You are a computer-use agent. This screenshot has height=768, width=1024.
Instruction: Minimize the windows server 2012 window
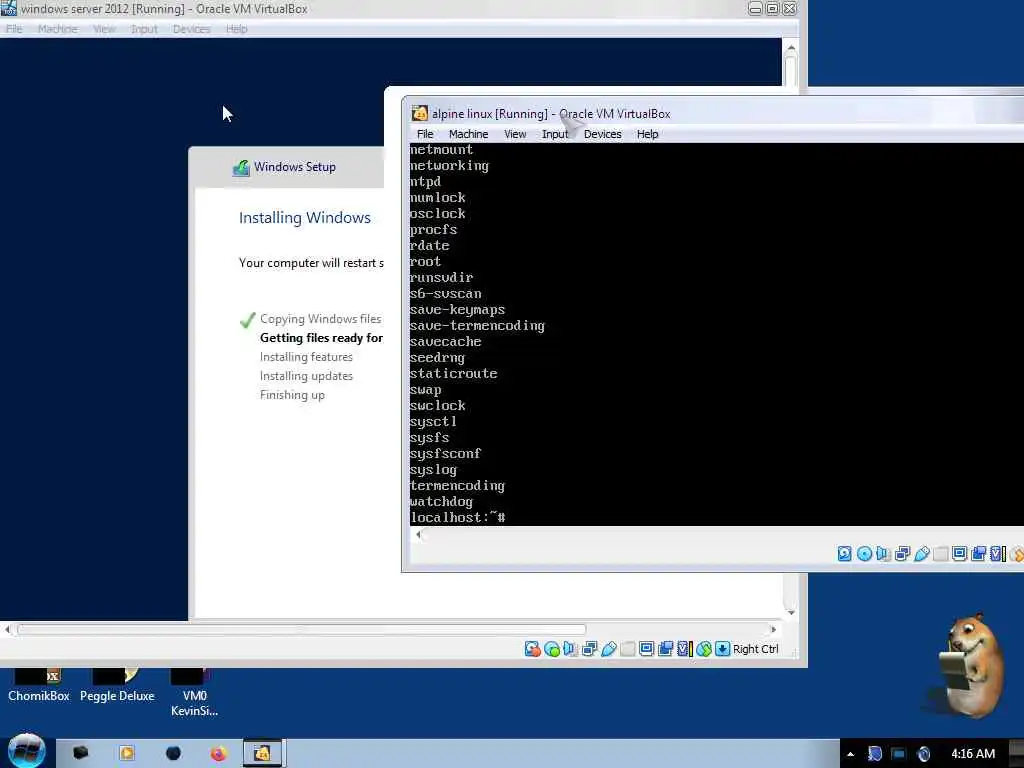point(755,8)
